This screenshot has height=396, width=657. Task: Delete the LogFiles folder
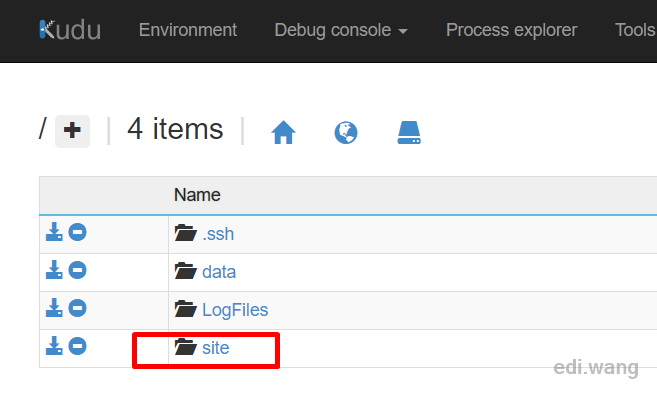coord(78,308)
